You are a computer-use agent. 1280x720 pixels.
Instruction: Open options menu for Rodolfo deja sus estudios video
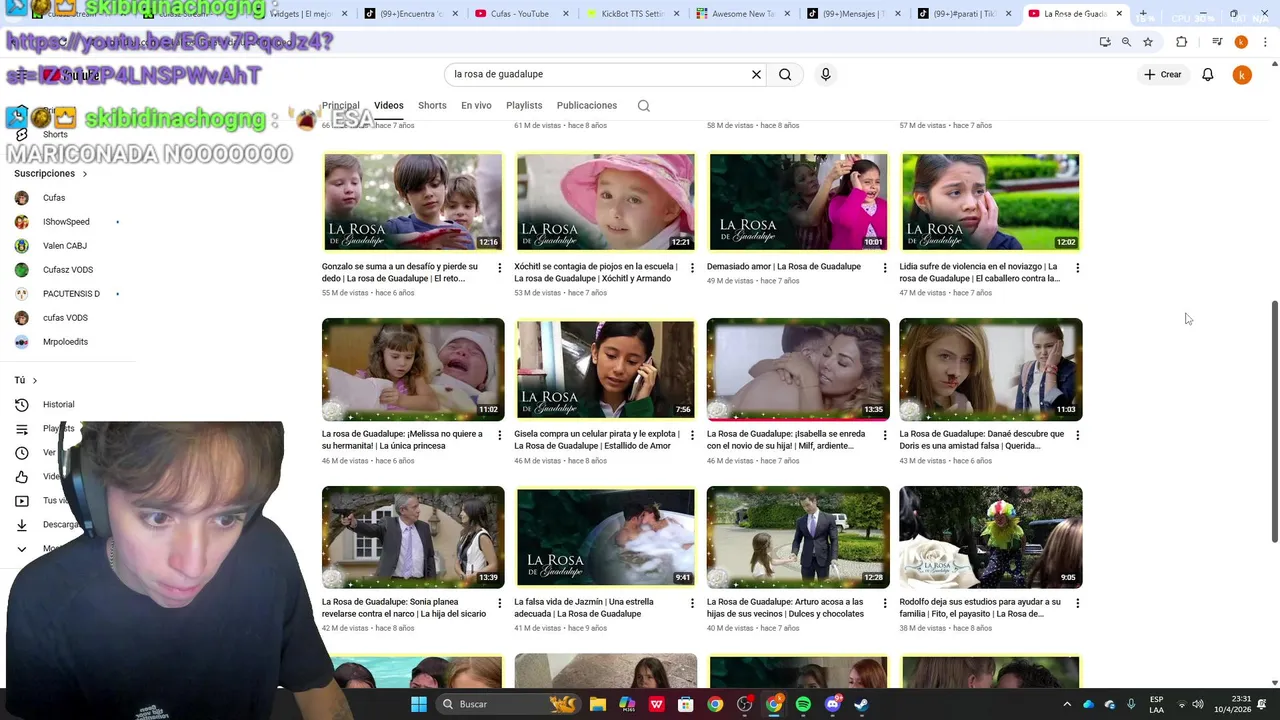pos(1077,603)
